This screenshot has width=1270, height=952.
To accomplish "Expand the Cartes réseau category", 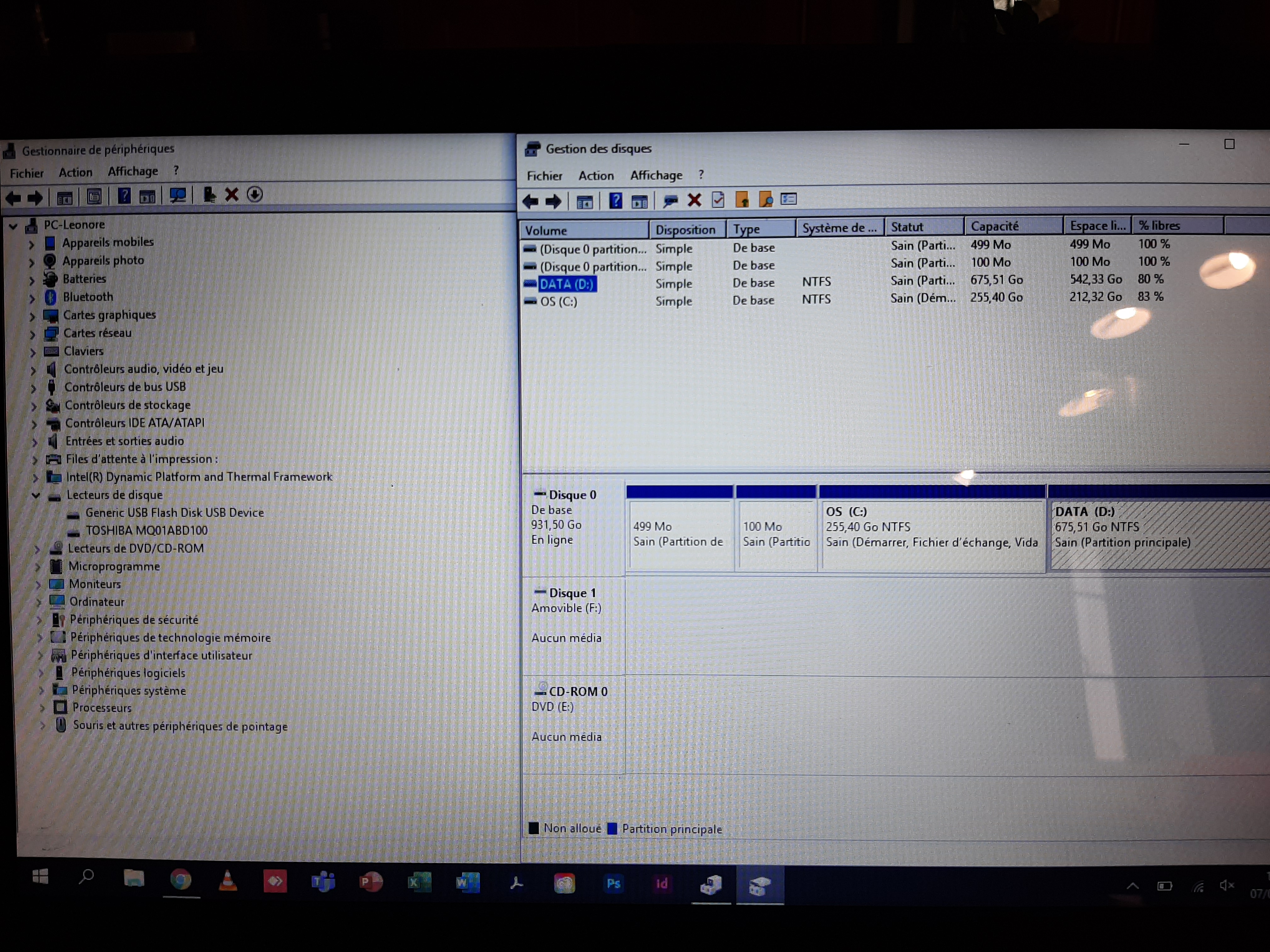I will click(x=33, y=335).
